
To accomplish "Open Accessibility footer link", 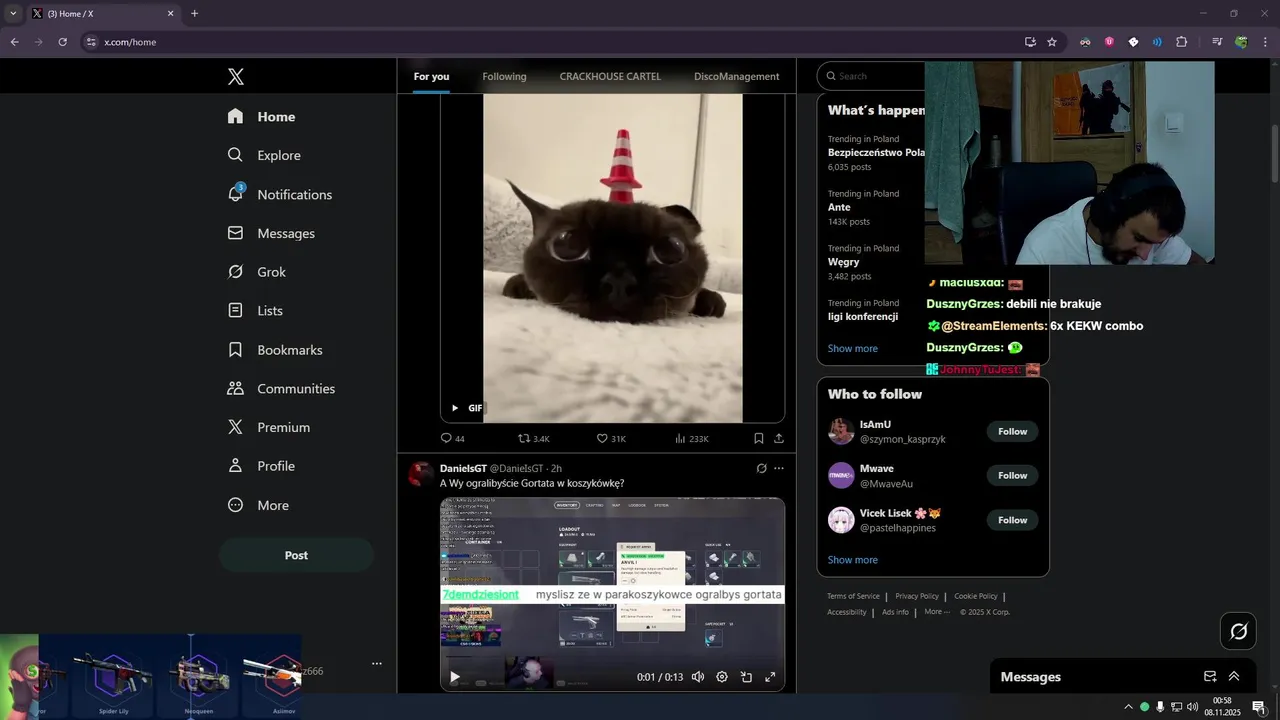I will (847, 612).
